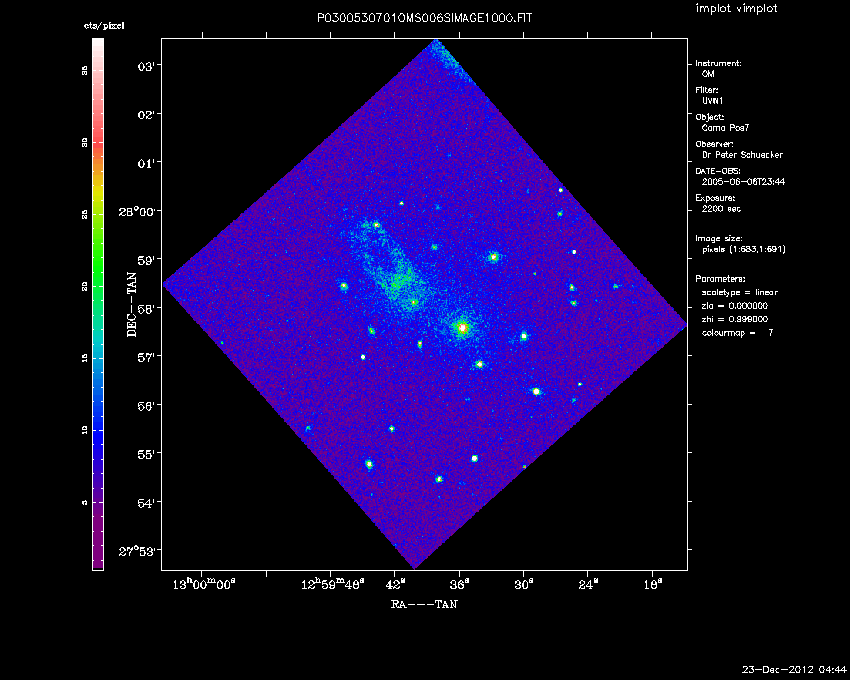Click the 'zlo' parameter line
This screenshot has height=680, width=850.
click(735, 306)
